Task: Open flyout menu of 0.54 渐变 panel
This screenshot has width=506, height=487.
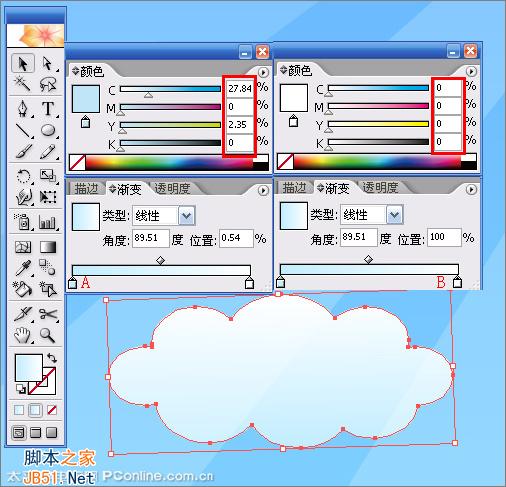Action: (263, 190)
